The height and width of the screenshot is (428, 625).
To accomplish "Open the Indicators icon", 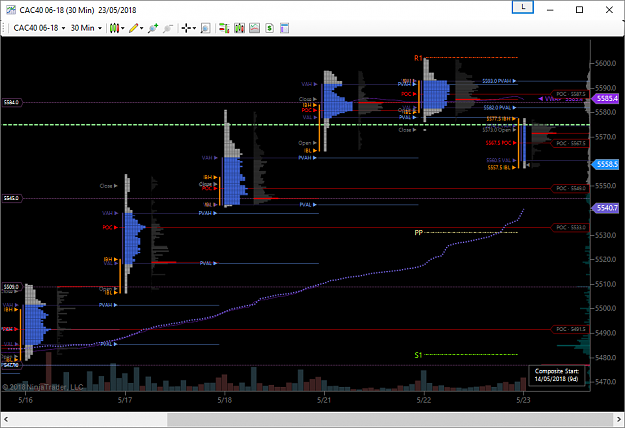I will [254, 28].
